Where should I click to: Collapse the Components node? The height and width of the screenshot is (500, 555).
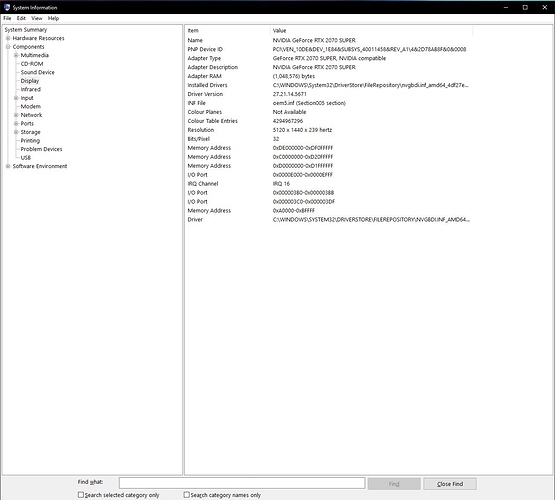point(8,47)
